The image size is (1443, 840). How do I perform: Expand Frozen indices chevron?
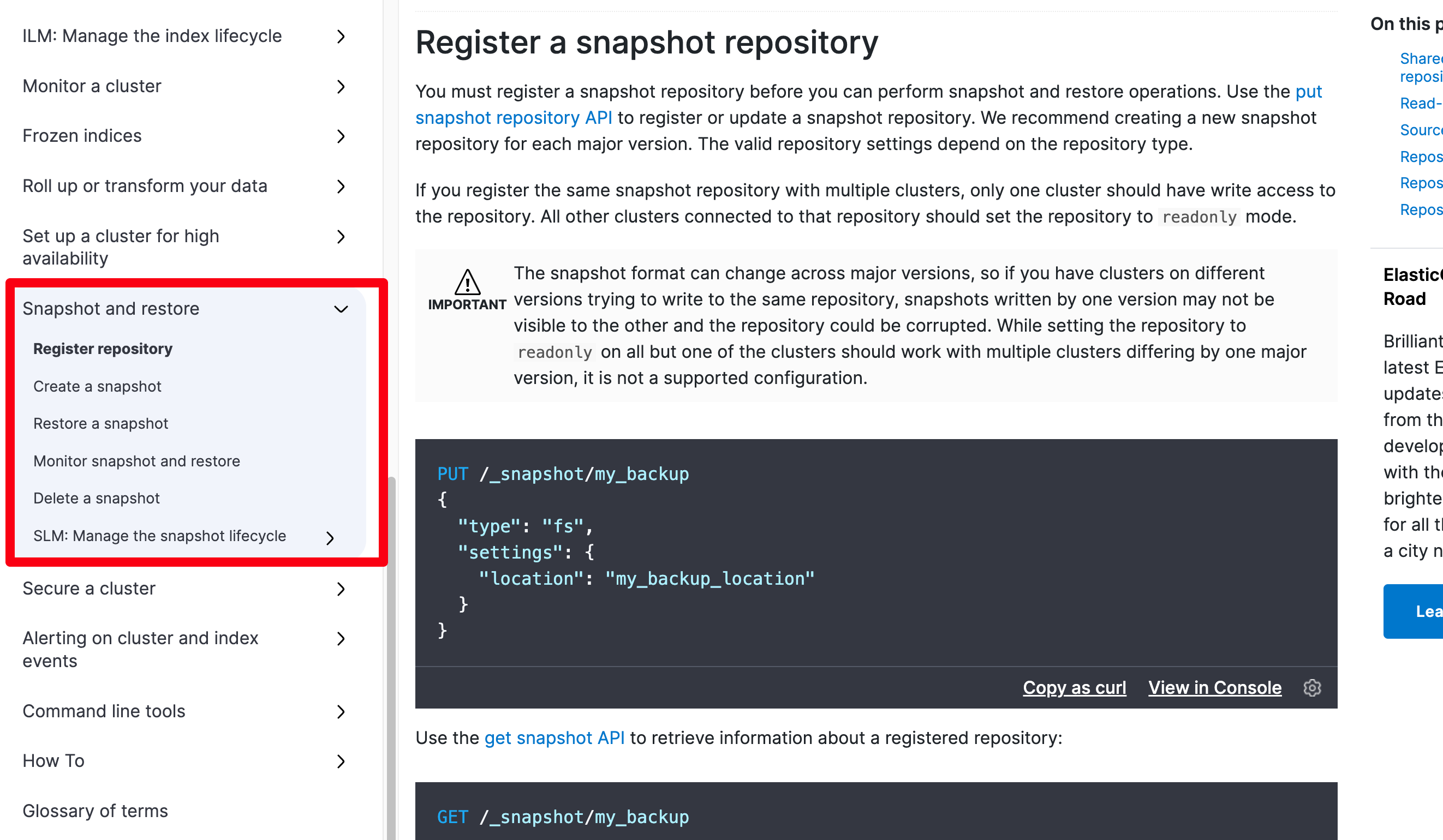(341, 136)
